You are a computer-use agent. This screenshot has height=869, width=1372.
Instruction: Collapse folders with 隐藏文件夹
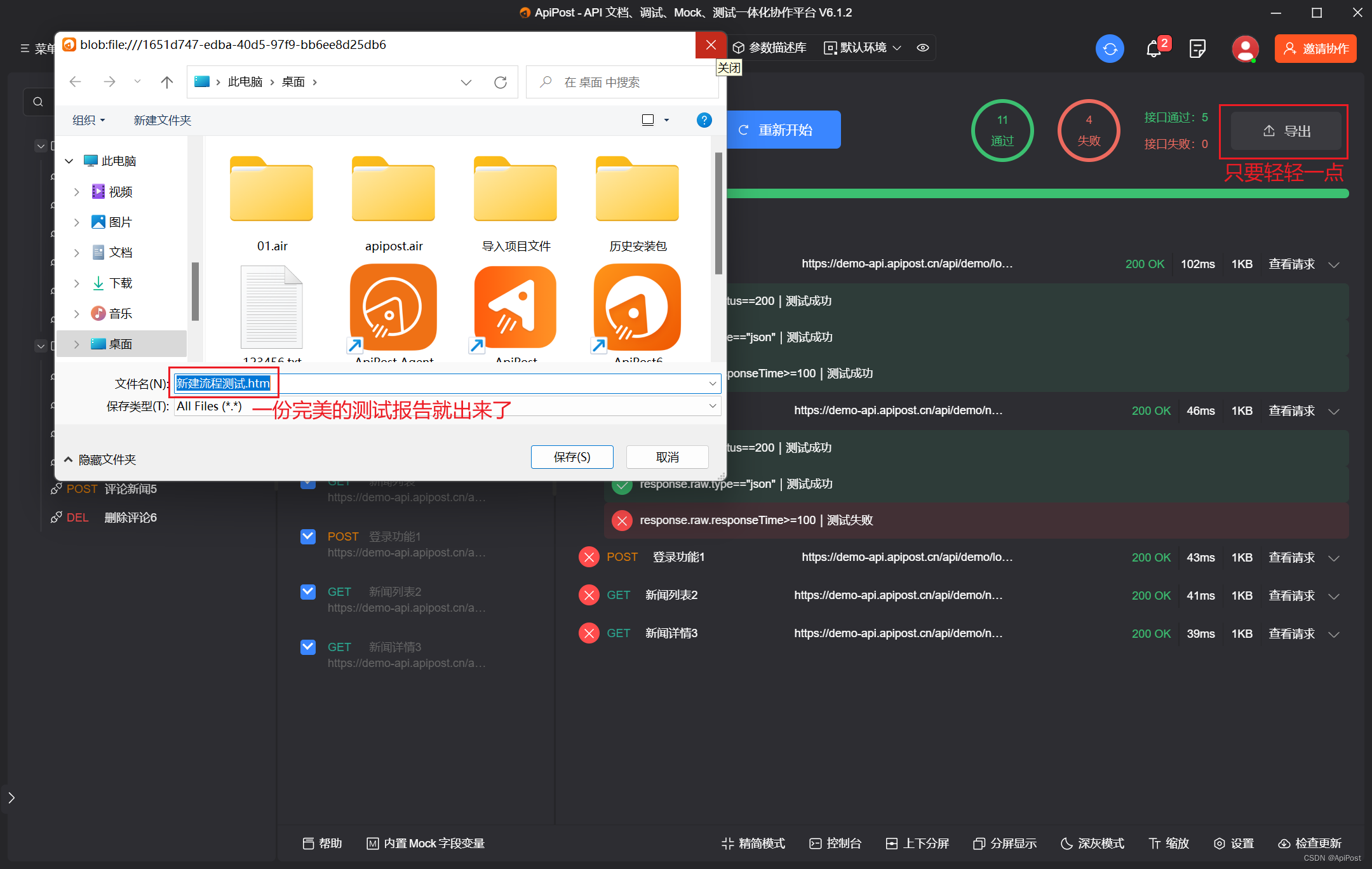click(x=100, y=459)
